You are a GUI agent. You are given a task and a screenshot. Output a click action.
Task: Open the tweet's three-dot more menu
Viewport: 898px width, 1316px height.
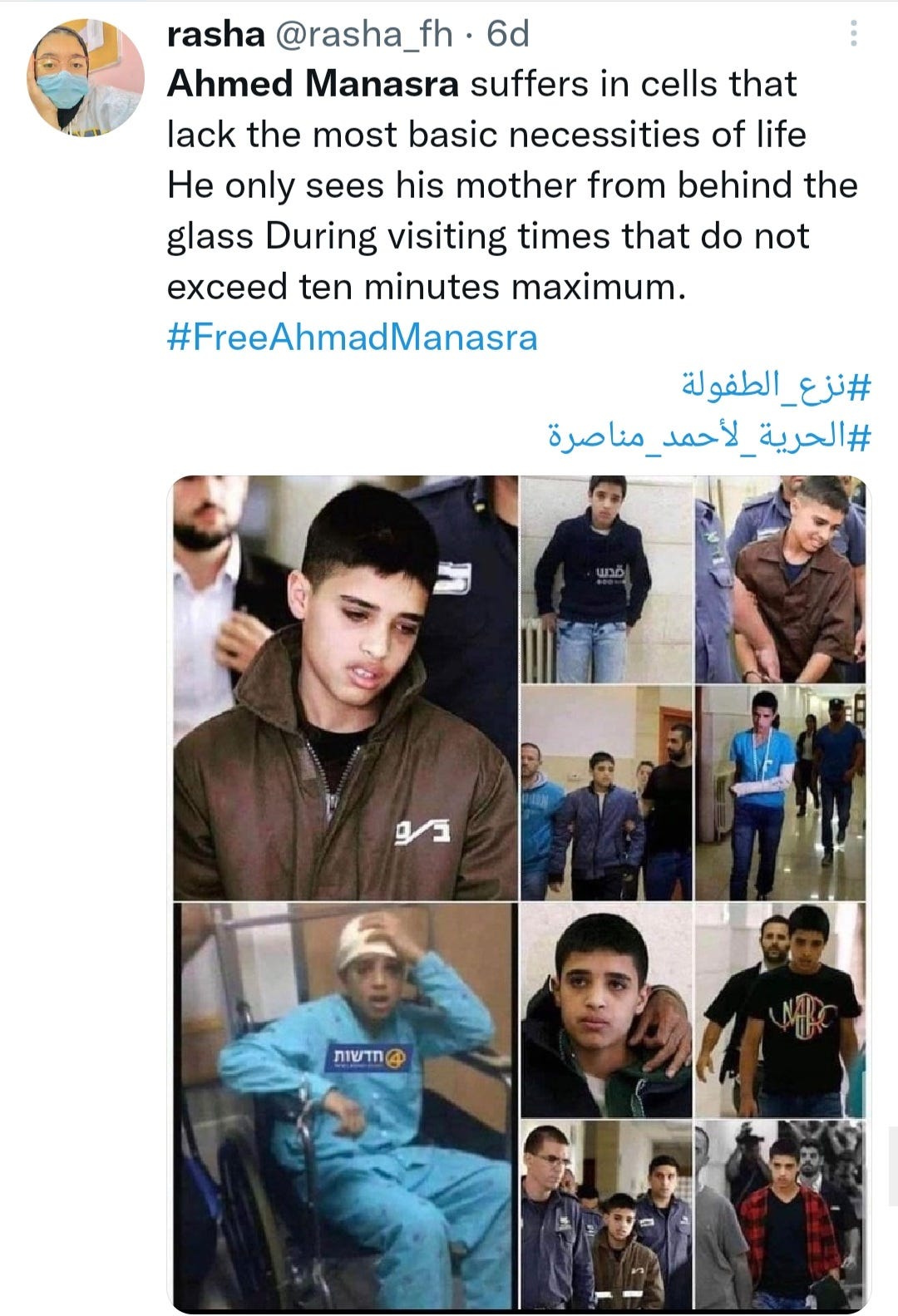(853, 34)
